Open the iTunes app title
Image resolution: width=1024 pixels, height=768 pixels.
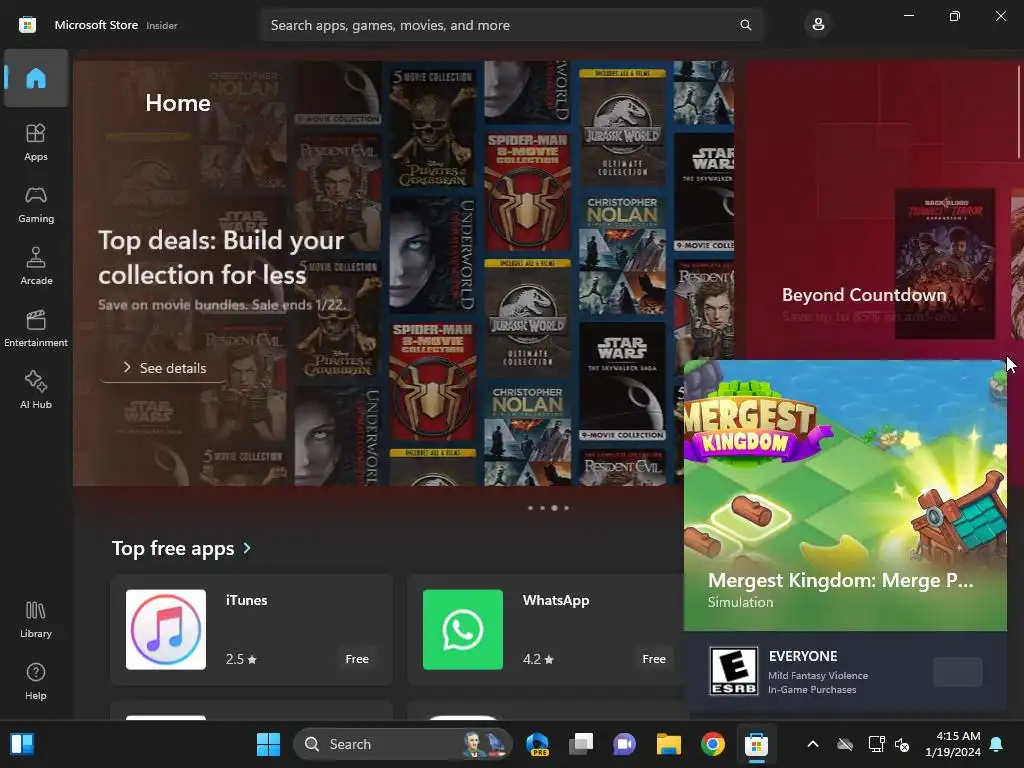[246, 600]
